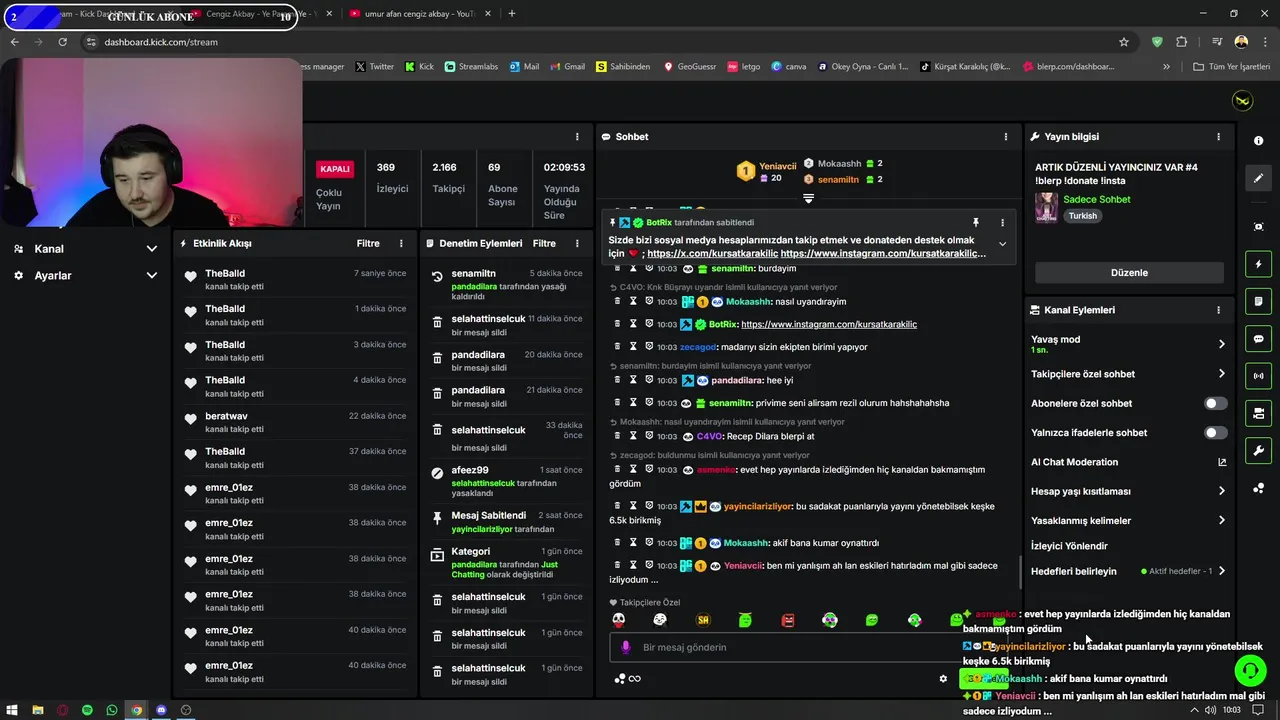This screenshot has height=720, width=1280.
Task: Toggle the chat bubble widget icon
Action: pos(1258,339)
